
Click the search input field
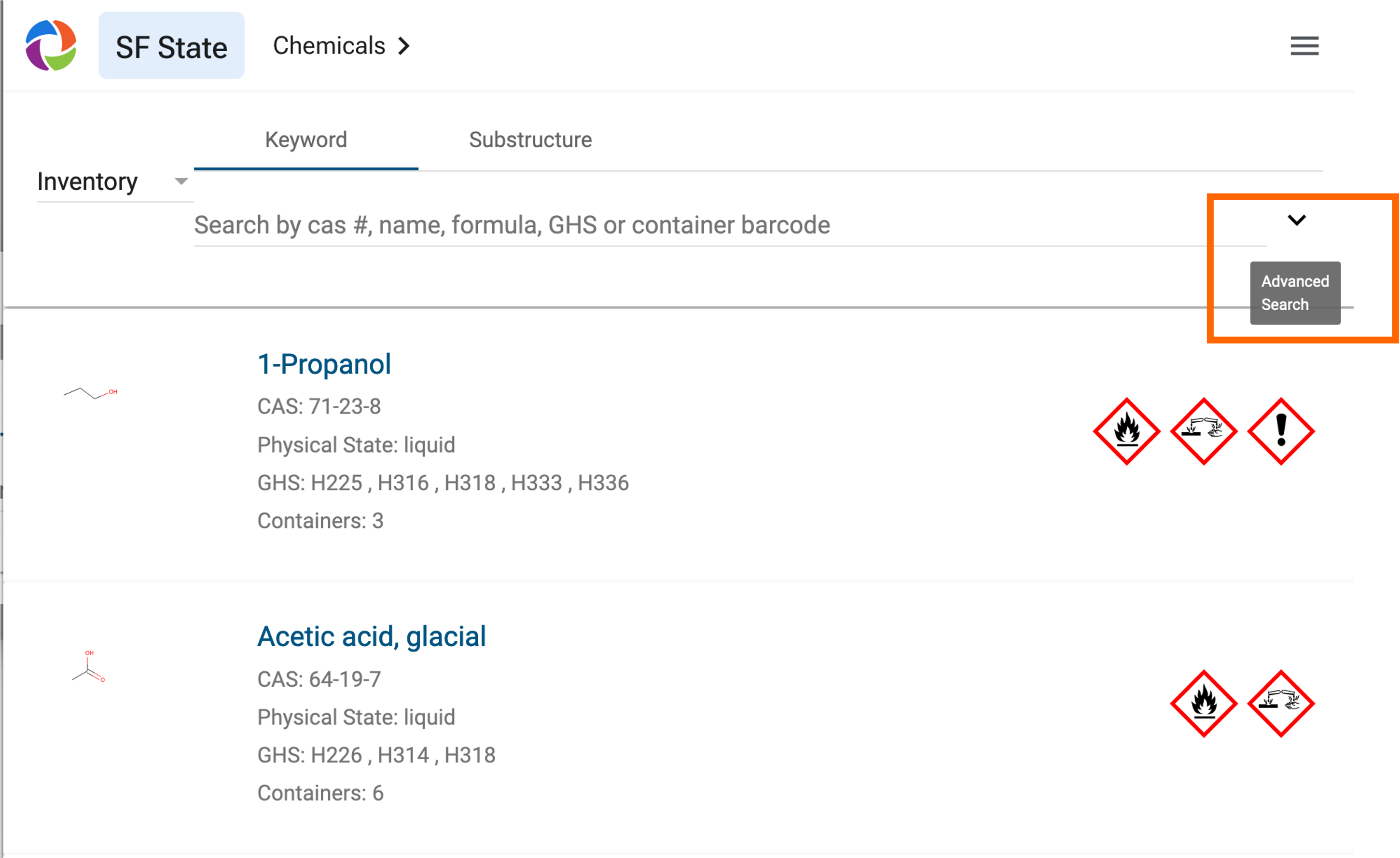point(684,225)
